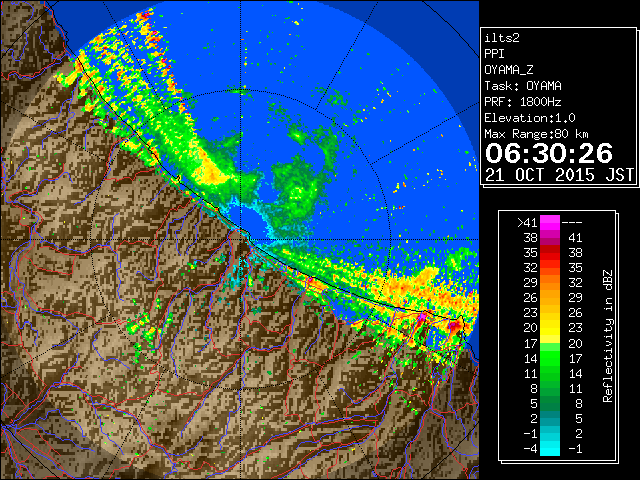640x480 pixels.
Task: Click the 'Reflectivity in dBZ' legend title
Action: click(608, 336)
